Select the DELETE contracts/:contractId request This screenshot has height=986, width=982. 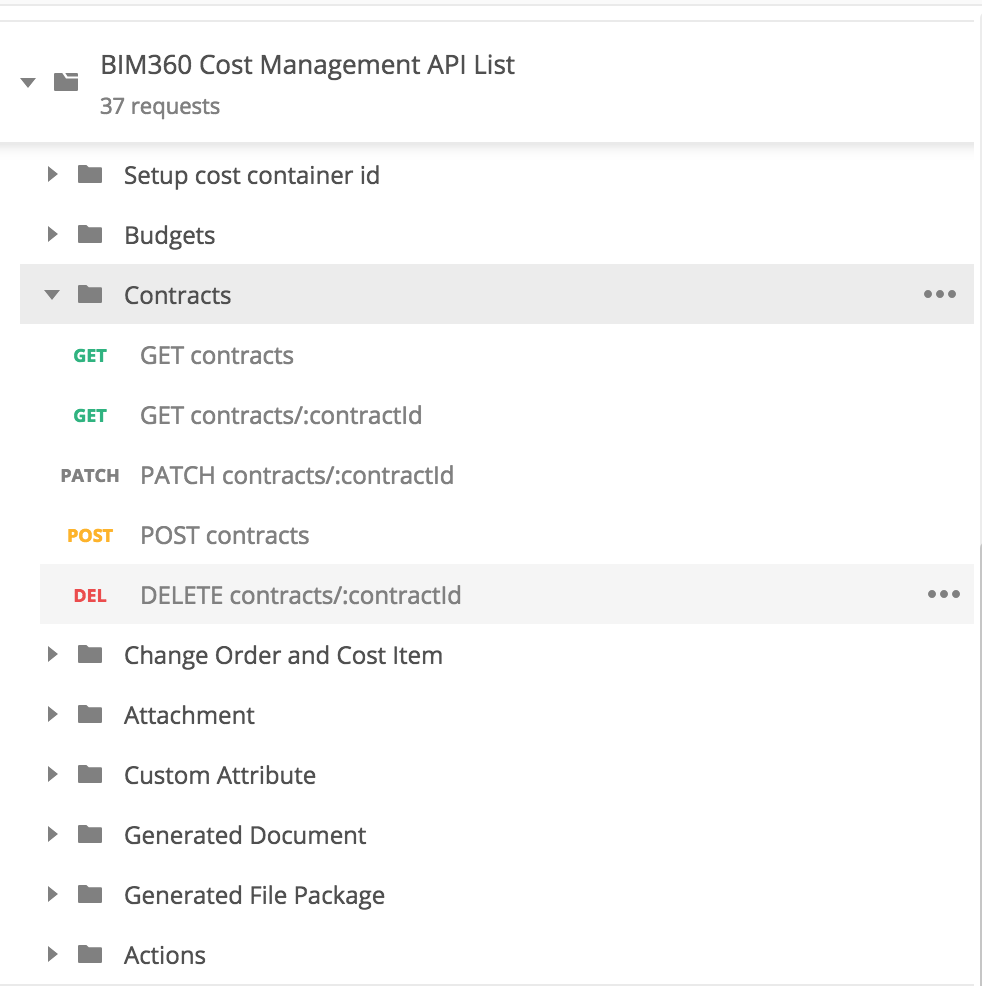pyautogui.click(x=507, y=595)
